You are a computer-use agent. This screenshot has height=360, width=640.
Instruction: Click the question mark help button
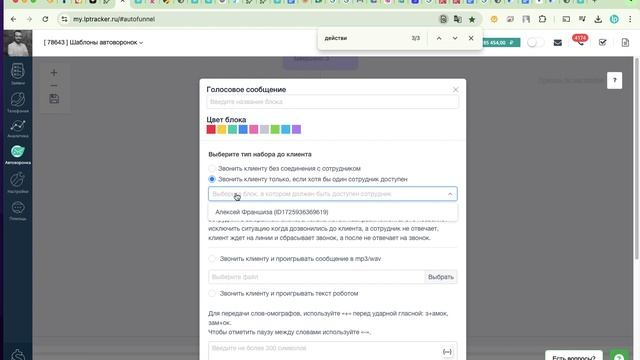614,80
